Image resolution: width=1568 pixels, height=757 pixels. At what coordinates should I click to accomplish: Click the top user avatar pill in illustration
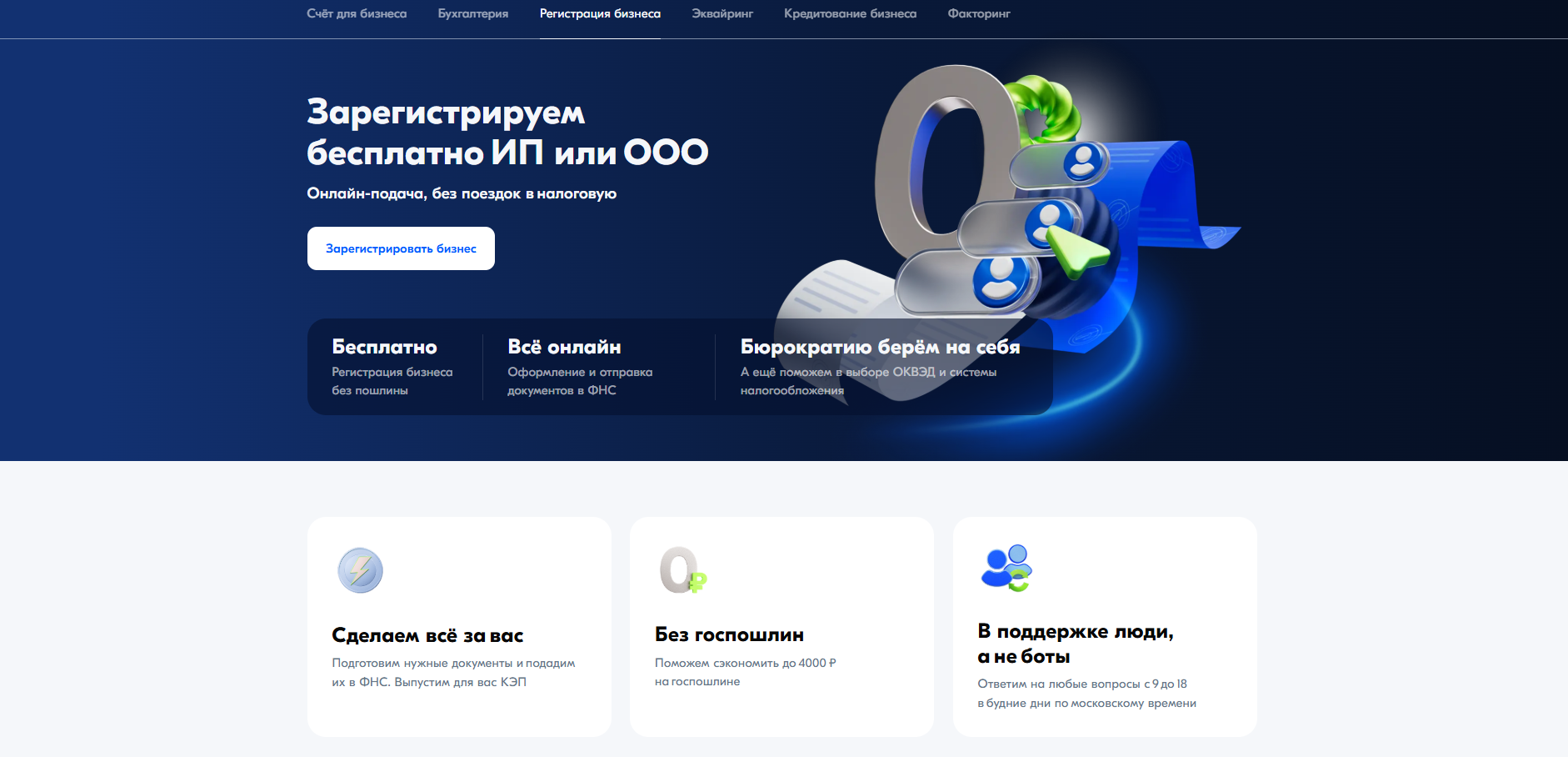coord(1058,164)
